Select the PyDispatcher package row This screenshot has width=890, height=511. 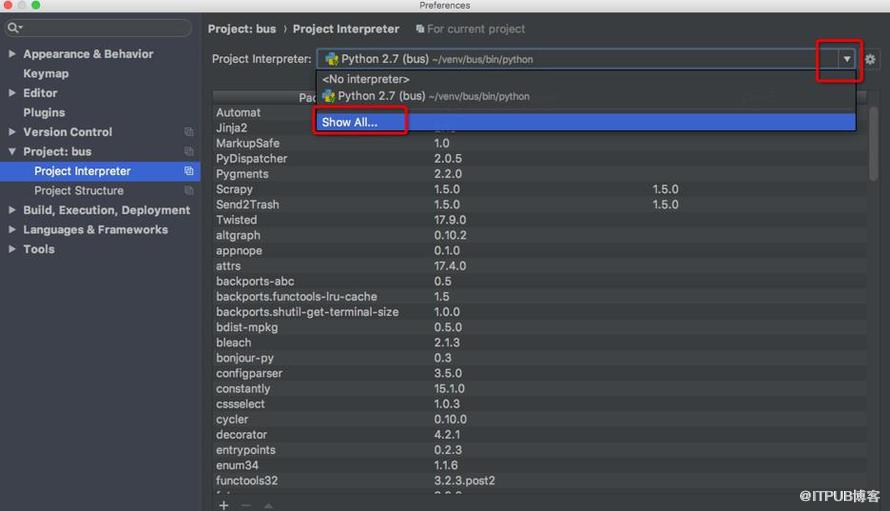pos(539,158)
